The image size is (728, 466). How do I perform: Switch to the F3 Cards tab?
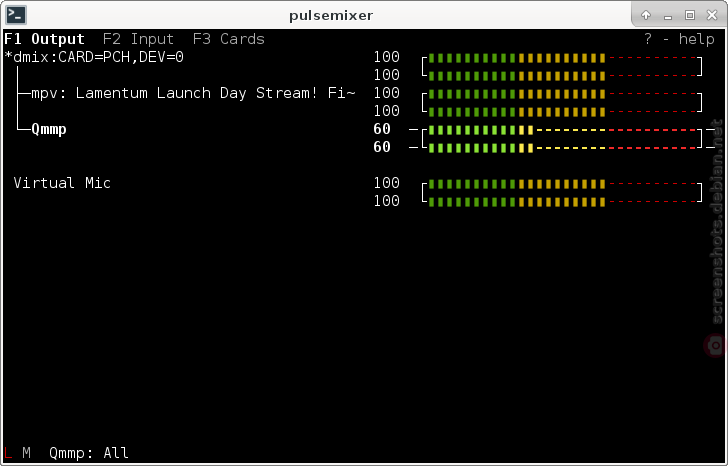[x=228, y=39]
